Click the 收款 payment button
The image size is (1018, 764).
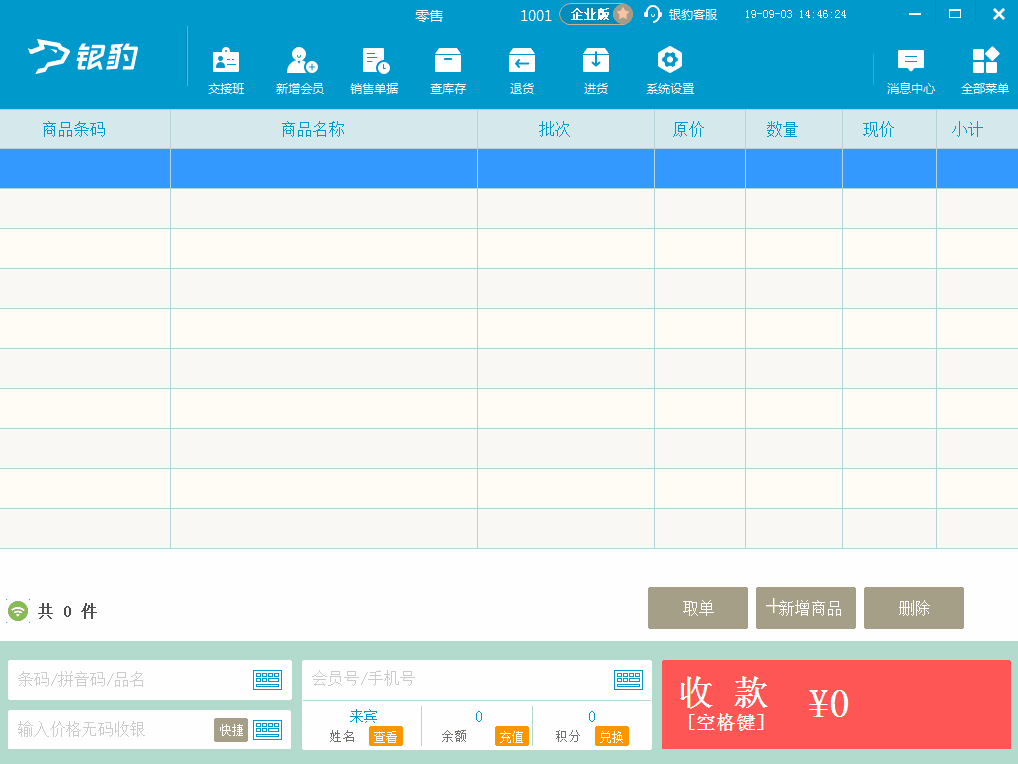coord(836,704)
